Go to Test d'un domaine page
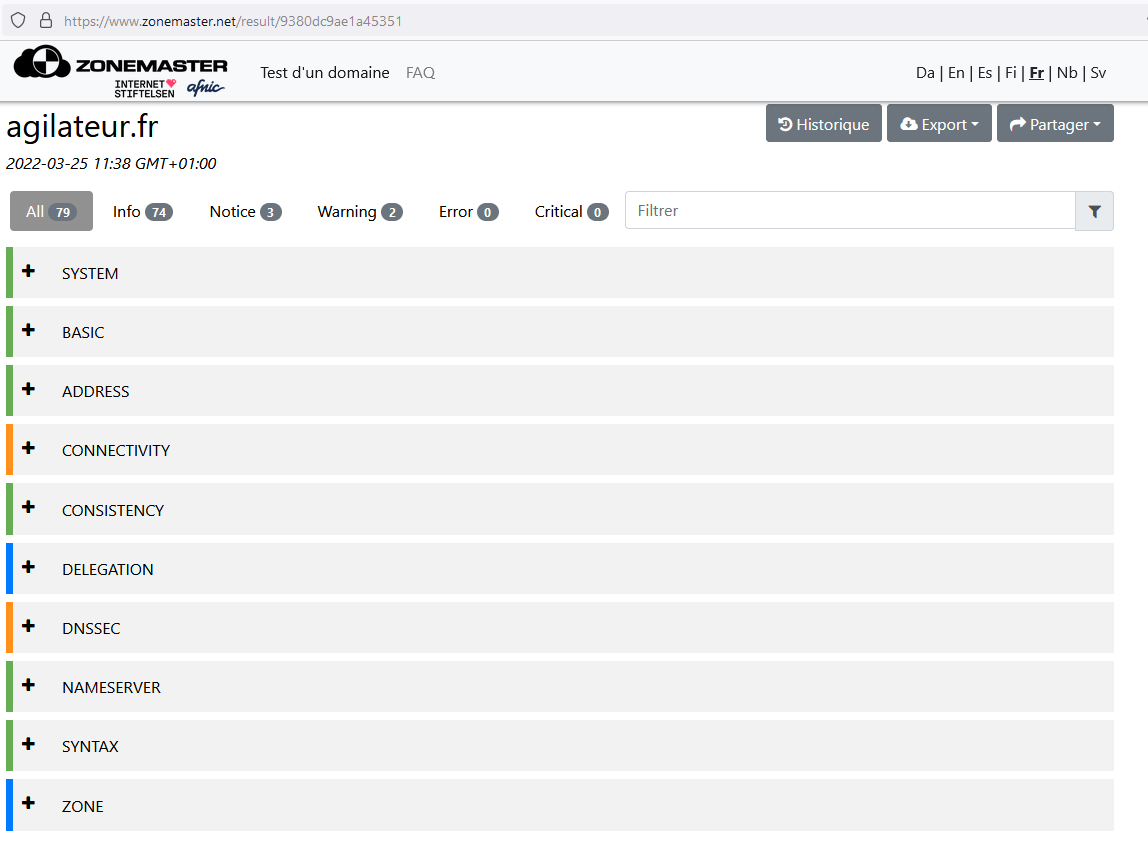The width and height of the screenshot is (1148, 856). pyautogui.click(x=325, y=73)
